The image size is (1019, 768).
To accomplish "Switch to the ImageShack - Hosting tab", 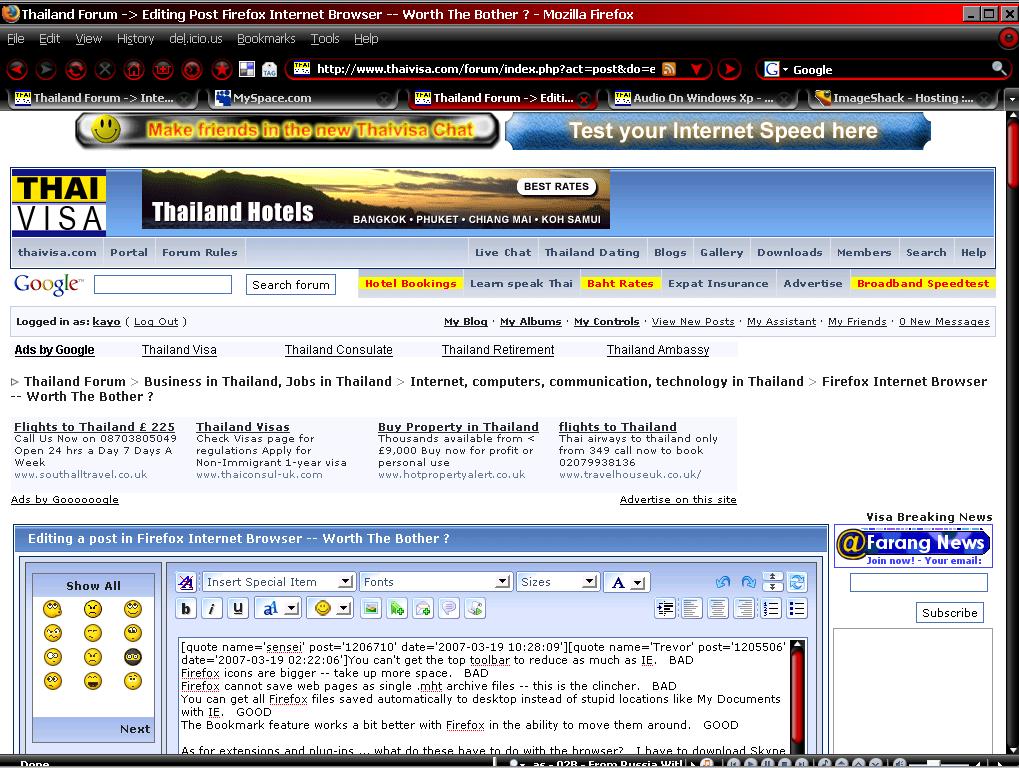I will point(904,98).
